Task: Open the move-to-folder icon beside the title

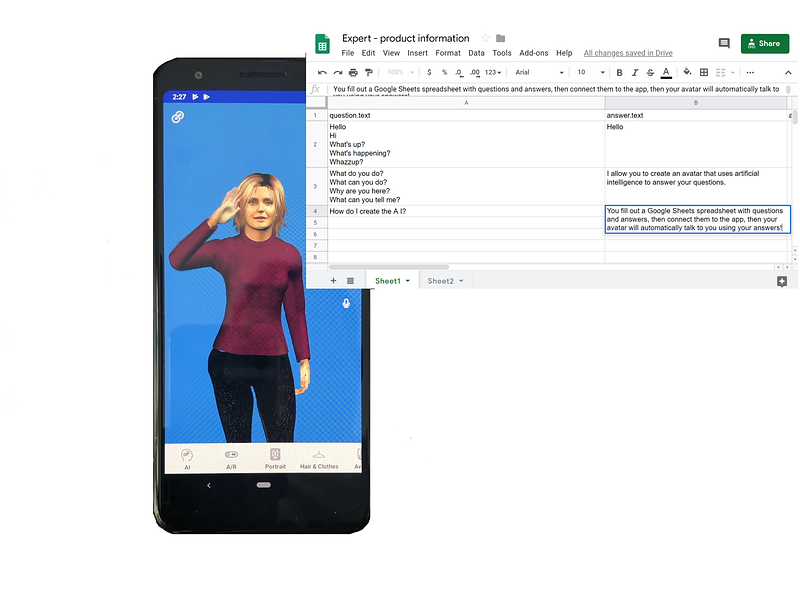Action: click(x=501, y=38)
